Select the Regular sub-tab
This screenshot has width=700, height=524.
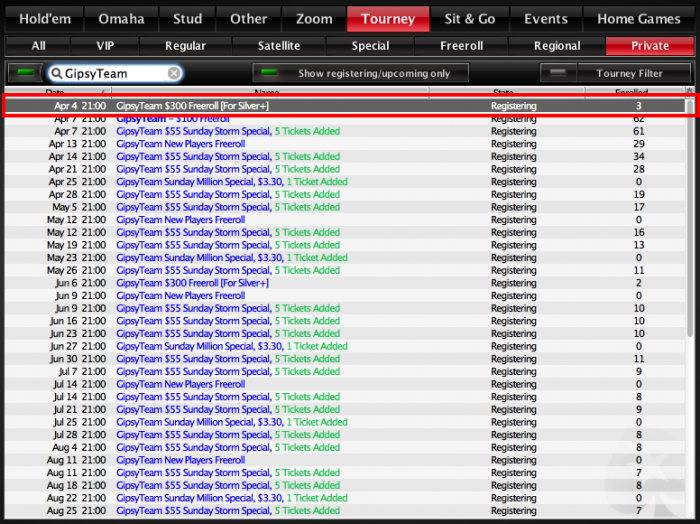point(185,46)
